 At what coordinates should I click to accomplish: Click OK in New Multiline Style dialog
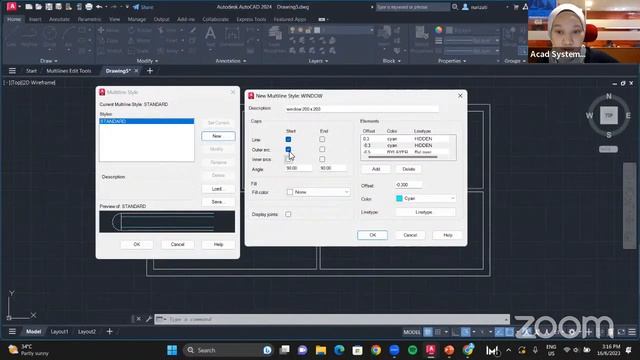[372, 235]
